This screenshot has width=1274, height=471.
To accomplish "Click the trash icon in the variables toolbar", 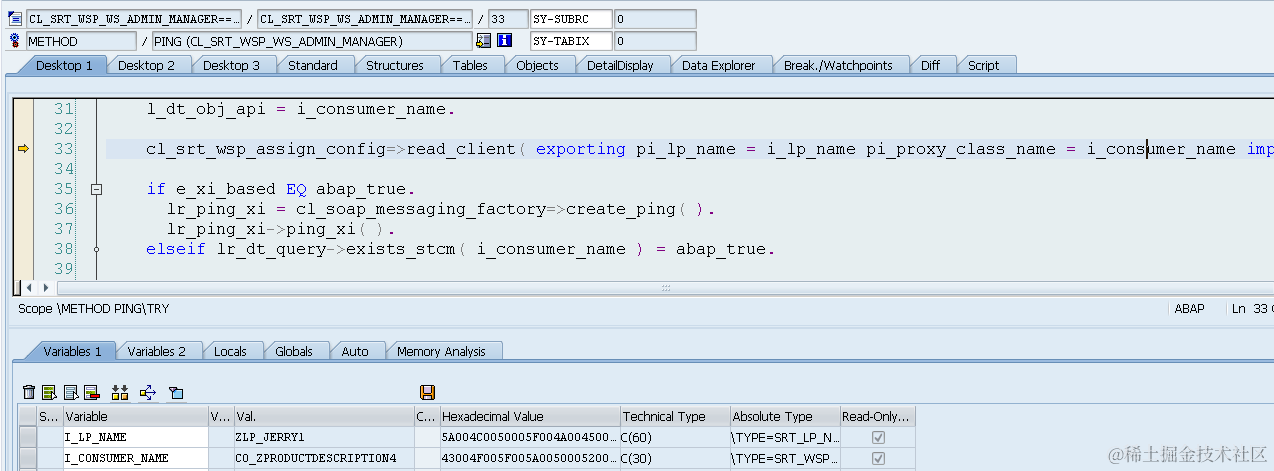I will coord(29,392).
